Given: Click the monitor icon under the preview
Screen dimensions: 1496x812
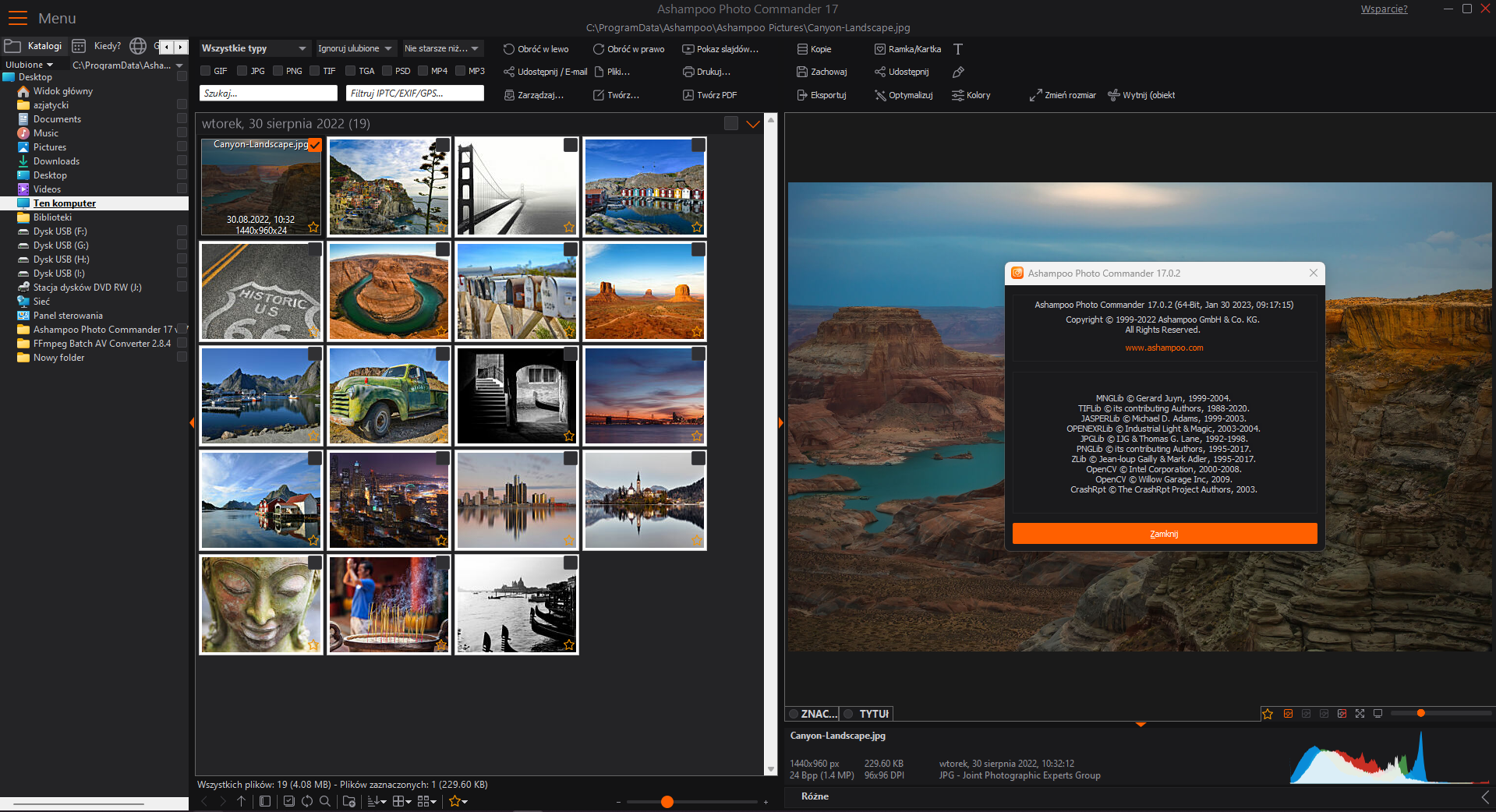Looking at the screenshot, I should pos(1378,714).
